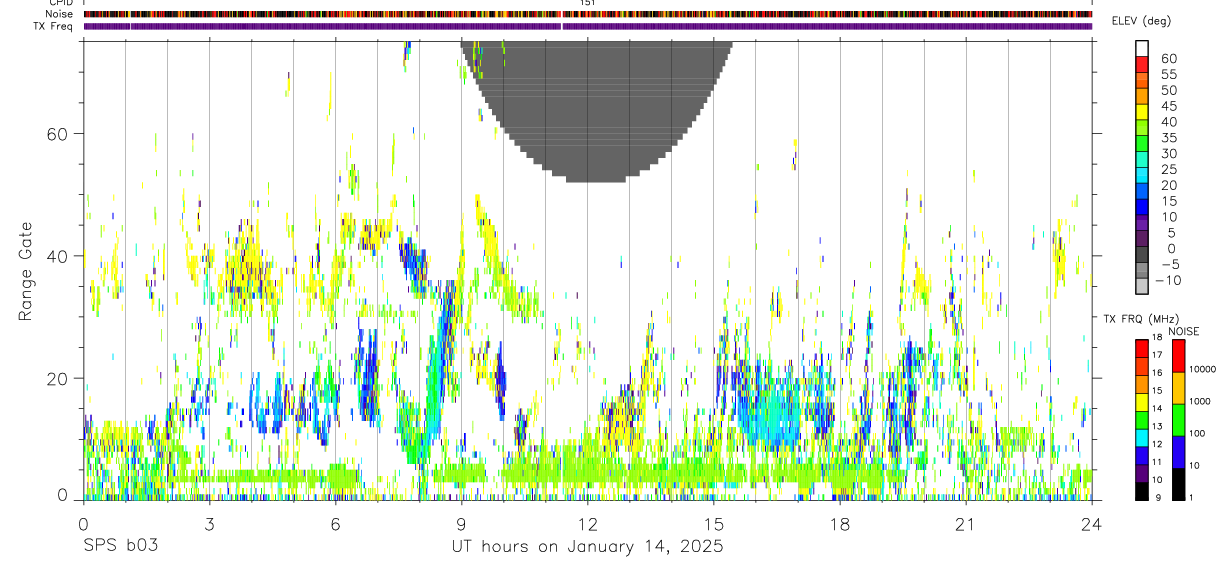Click the 'Range Gate' y-axis title
The width and height of the screenshot is (1228, 567).
pos(25,271)
